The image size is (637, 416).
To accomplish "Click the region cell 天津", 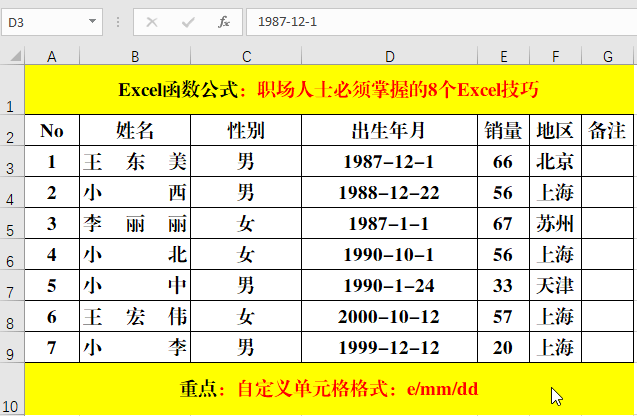I will pyautogui.click(x=556, y=285).
